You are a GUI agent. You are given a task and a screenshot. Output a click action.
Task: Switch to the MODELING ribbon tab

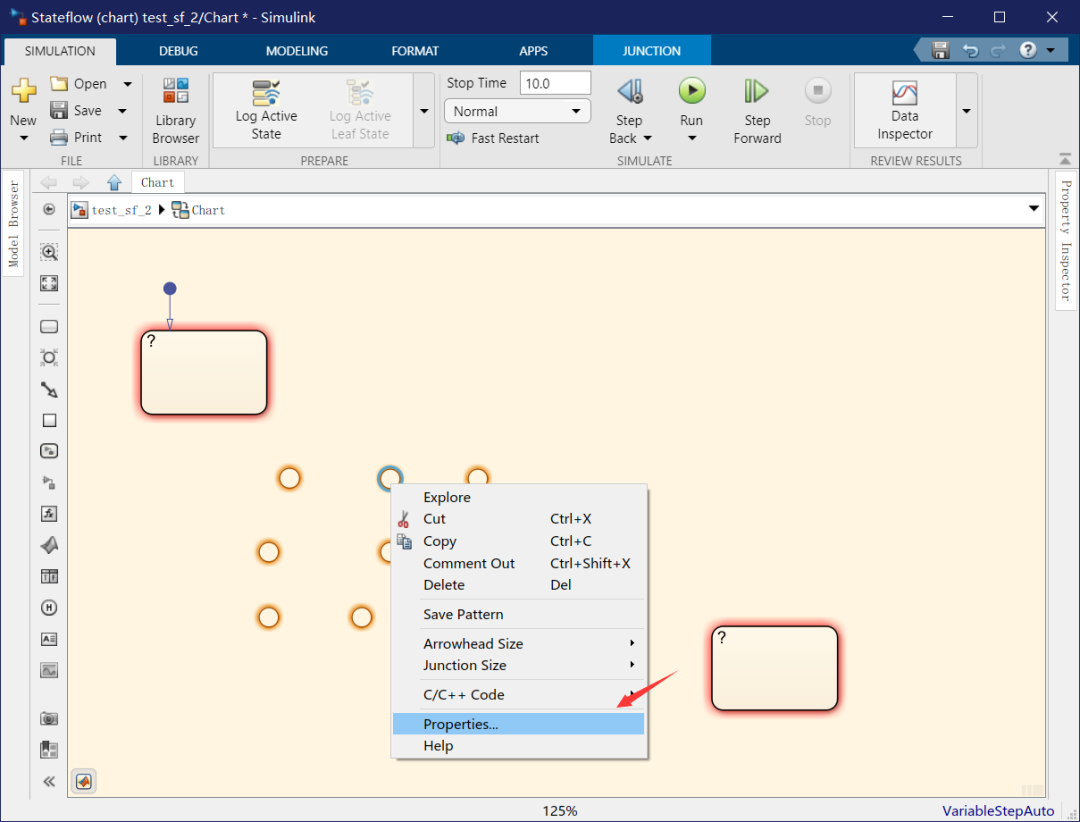297,51
